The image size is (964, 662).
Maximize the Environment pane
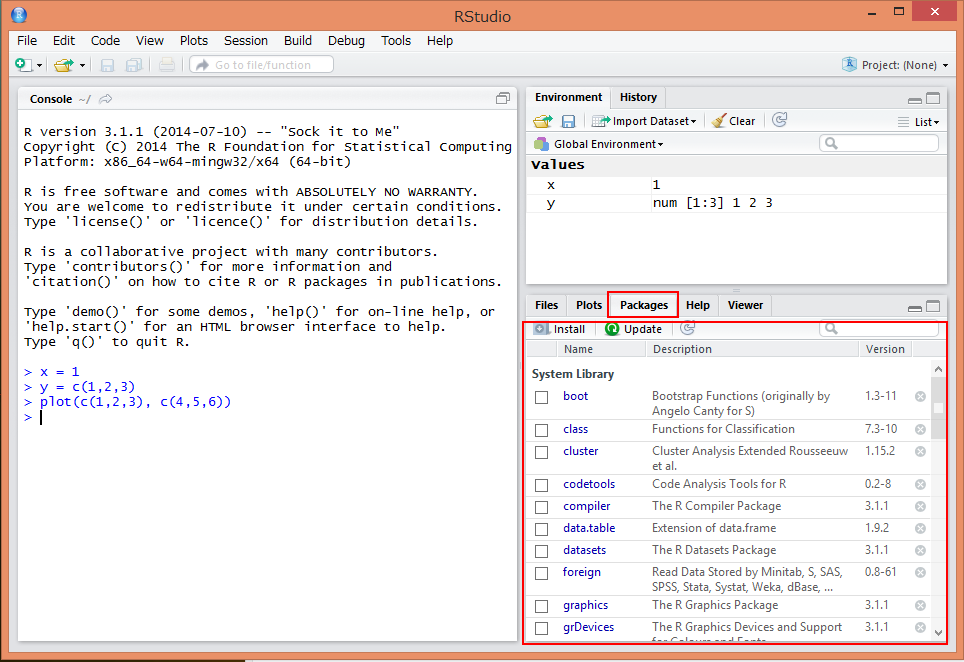point(933,98)
